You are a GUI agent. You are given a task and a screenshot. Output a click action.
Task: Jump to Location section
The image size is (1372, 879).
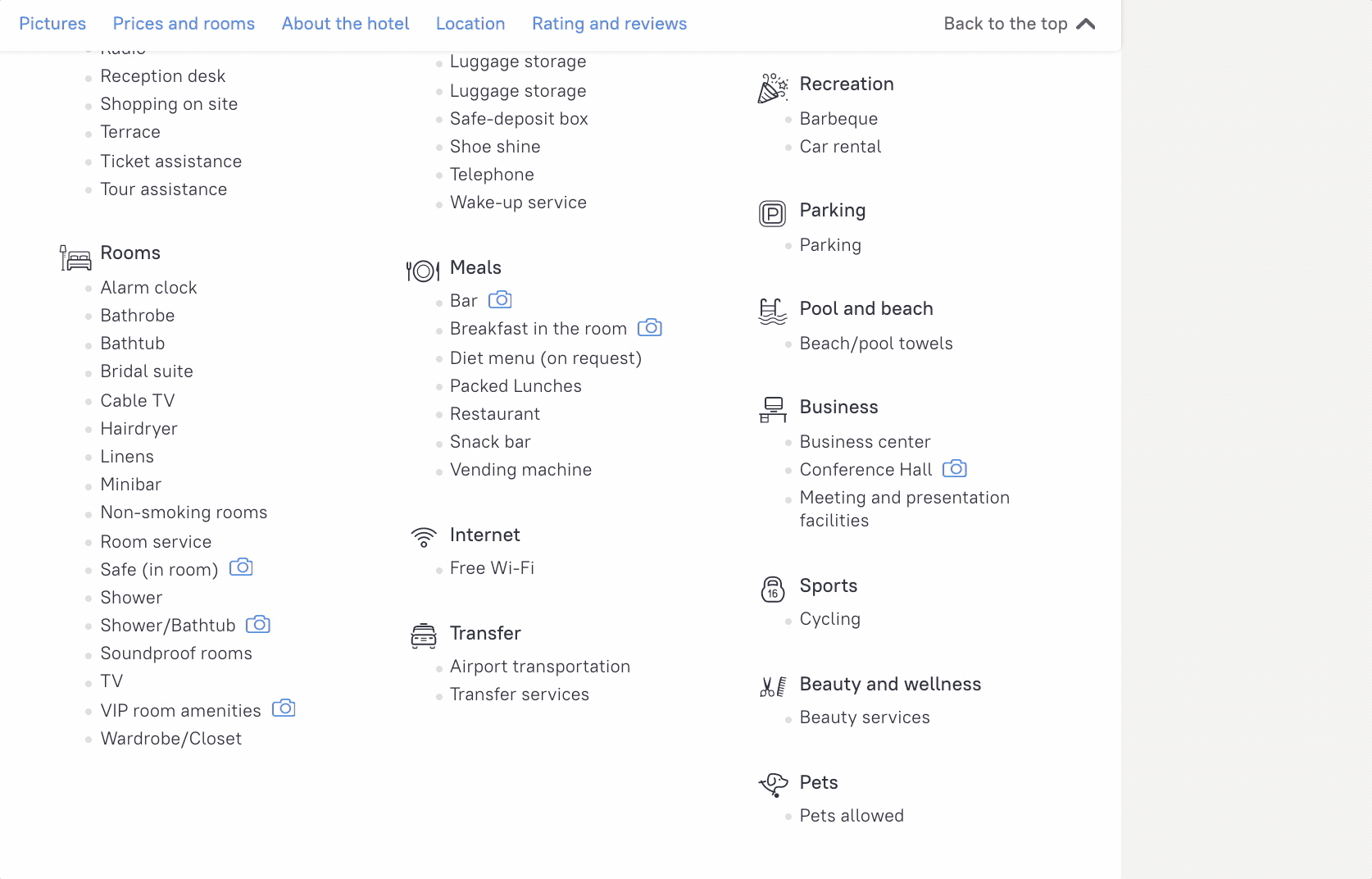470,24
